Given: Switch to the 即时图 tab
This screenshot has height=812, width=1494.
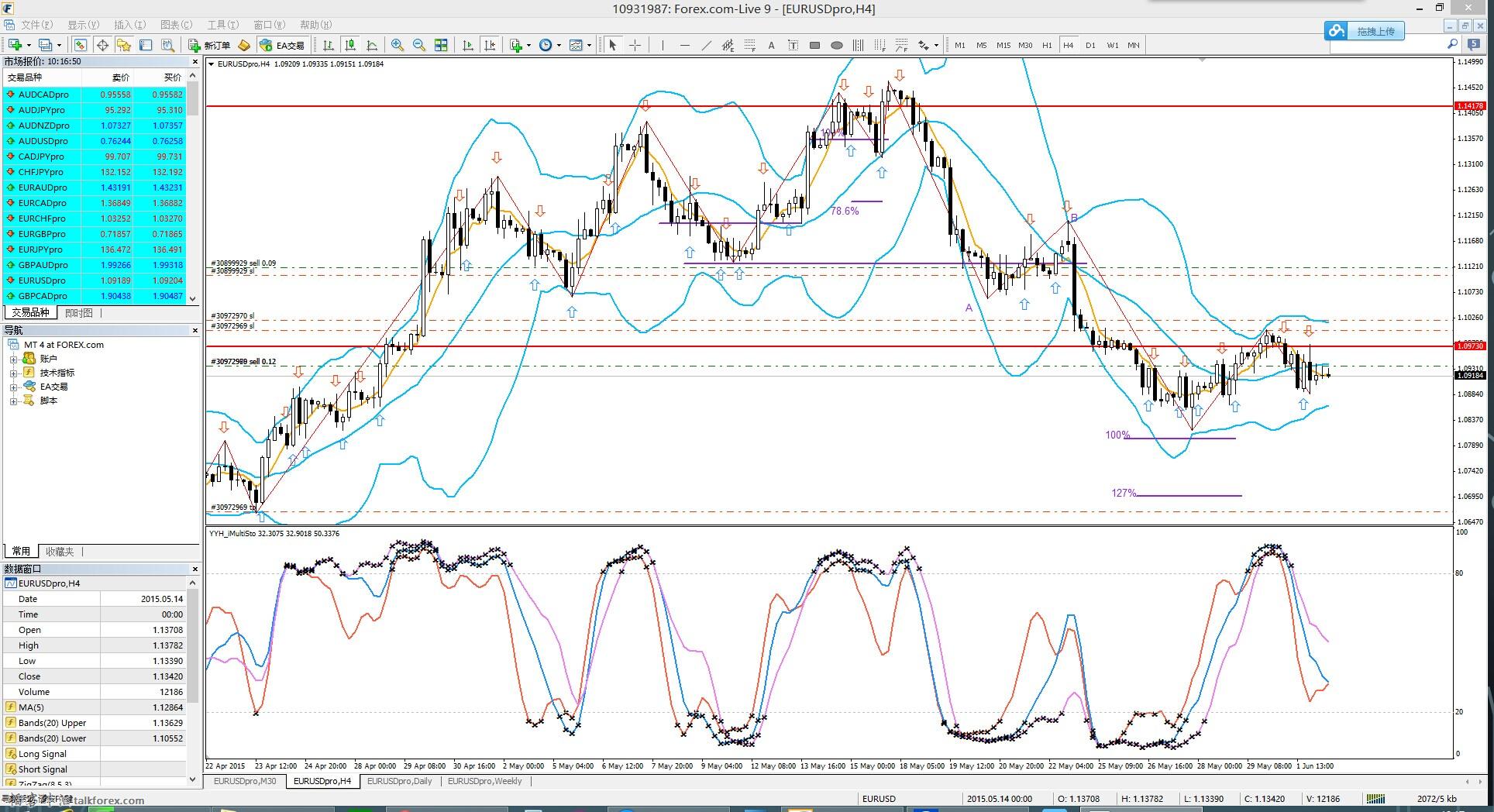Looking at the screenshot, I should coord(78,313).
